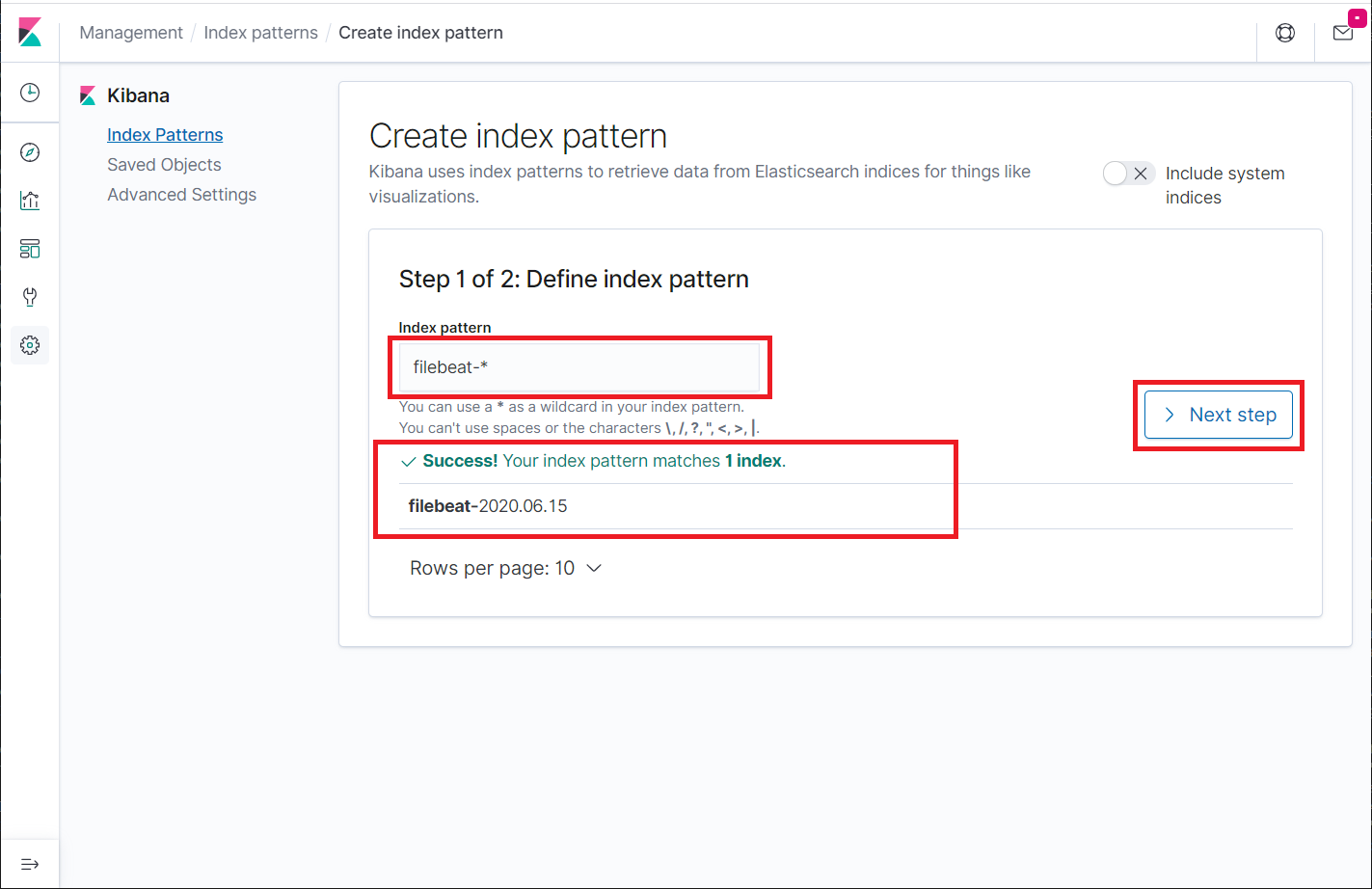Open the Recently viewed clock icon
Viewport: 1372px width, 889px height.
30,93
